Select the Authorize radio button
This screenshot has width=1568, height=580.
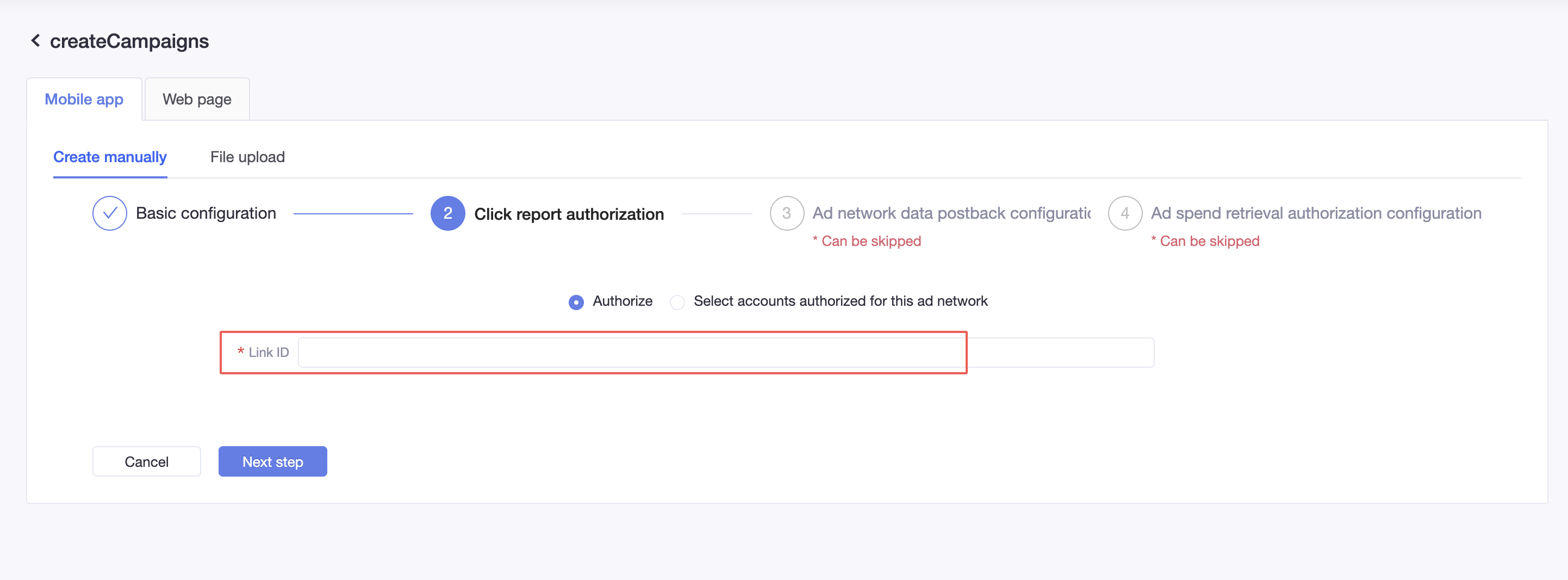click(576, 302)
